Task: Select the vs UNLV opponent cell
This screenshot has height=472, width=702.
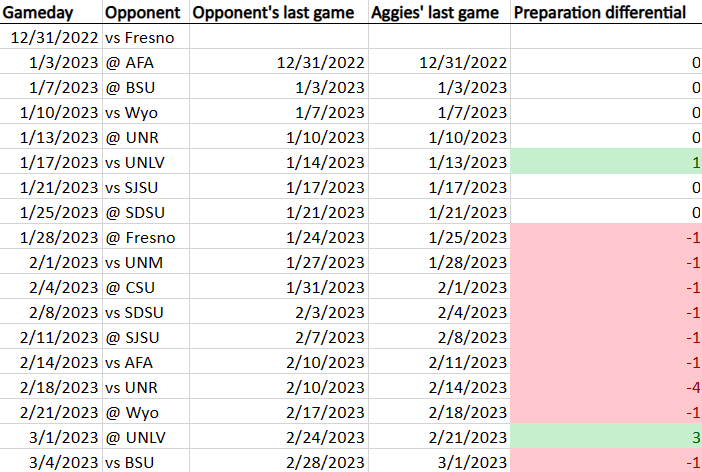Action: (x=146, y=162)
